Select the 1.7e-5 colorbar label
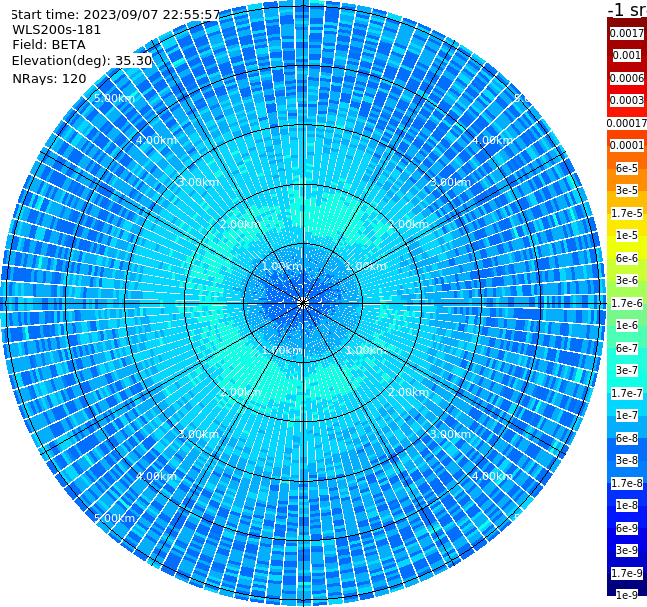The height and width of the screenshot is (607, 647). pos(627,213)
